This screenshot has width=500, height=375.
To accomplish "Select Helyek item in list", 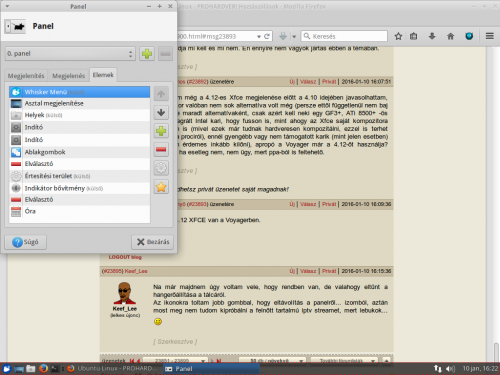I will [80, 115].
